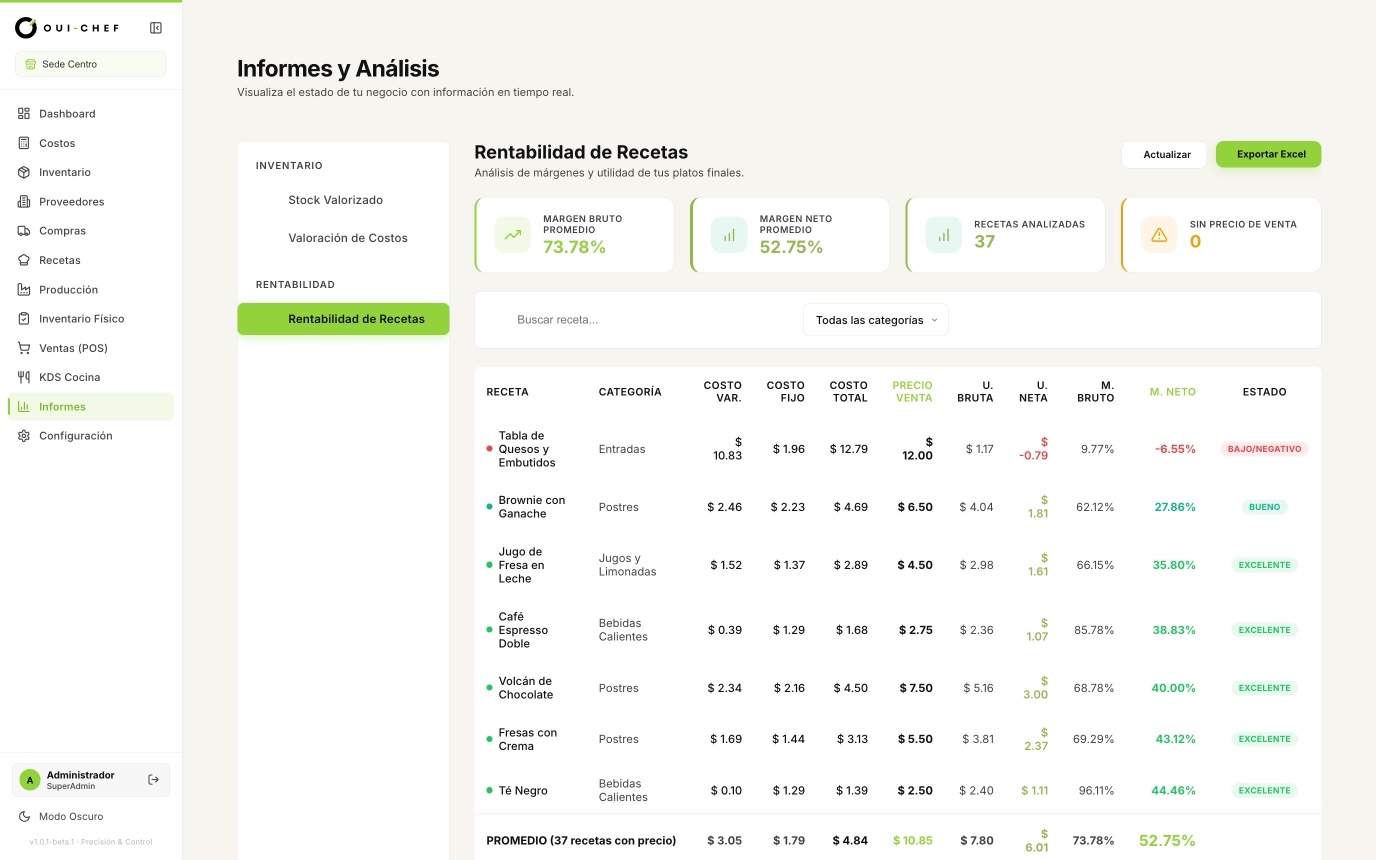
Task: Go to Informes in the sidebar
Action: (x=91, y=407)
